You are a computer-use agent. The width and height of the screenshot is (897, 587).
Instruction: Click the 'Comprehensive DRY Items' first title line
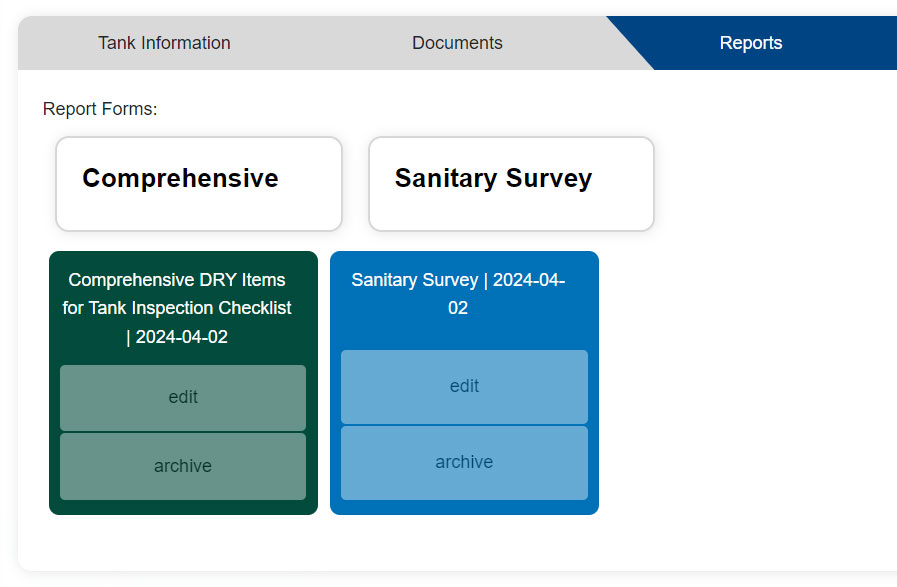pos(177,280)
